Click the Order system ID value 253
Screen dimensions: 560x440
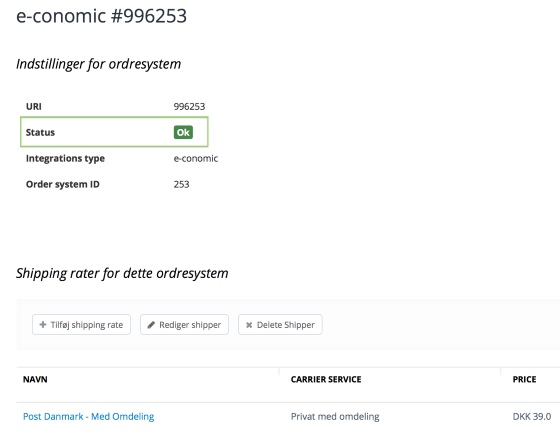tap(181, 184)
